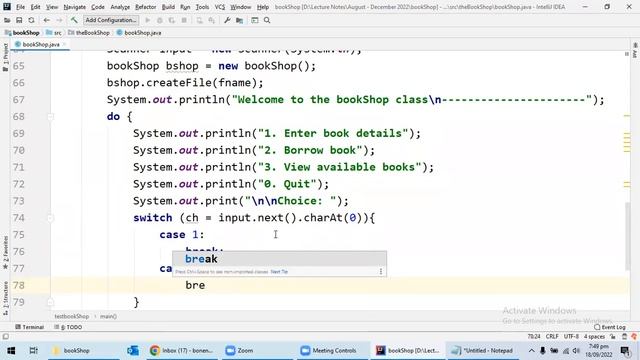Click the Save All toolbar icon
640x360 pixels.
(x=19, y=20)
